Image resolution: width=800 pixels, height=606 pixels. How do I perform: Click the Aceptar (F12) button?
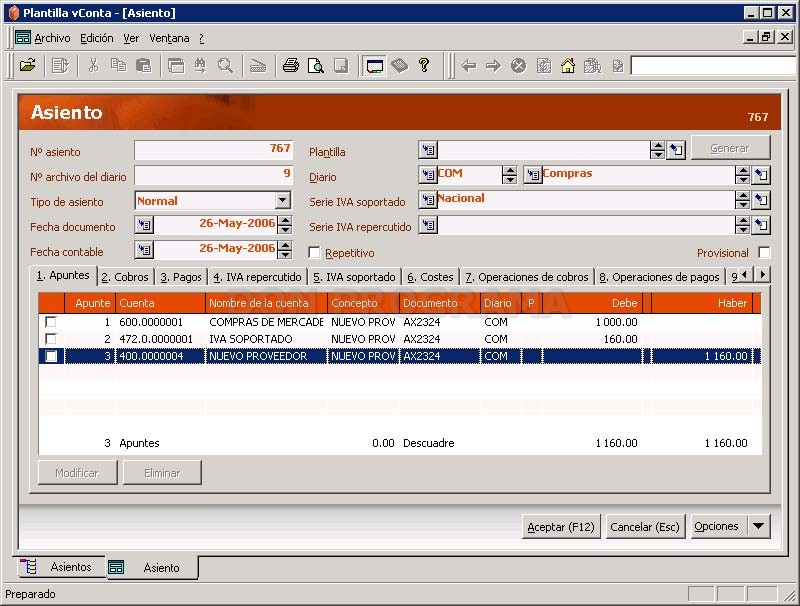561,526
